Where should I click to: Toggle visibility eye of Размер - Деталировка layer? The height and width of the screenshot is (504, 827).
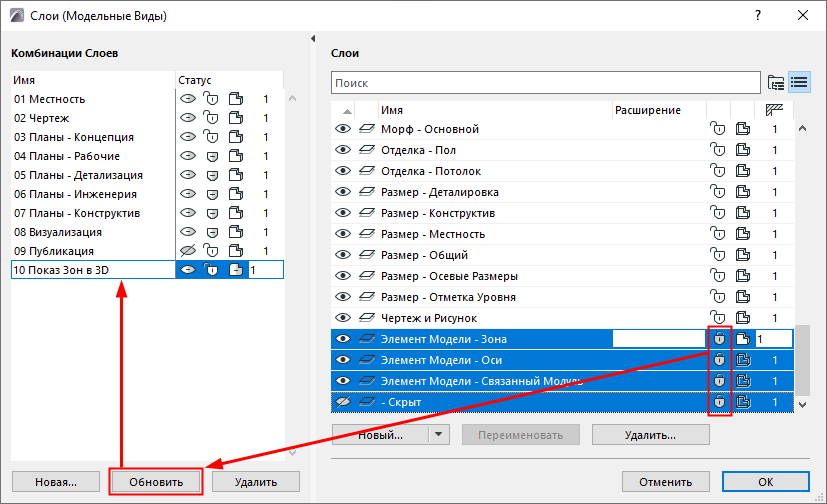pos(343,192)
